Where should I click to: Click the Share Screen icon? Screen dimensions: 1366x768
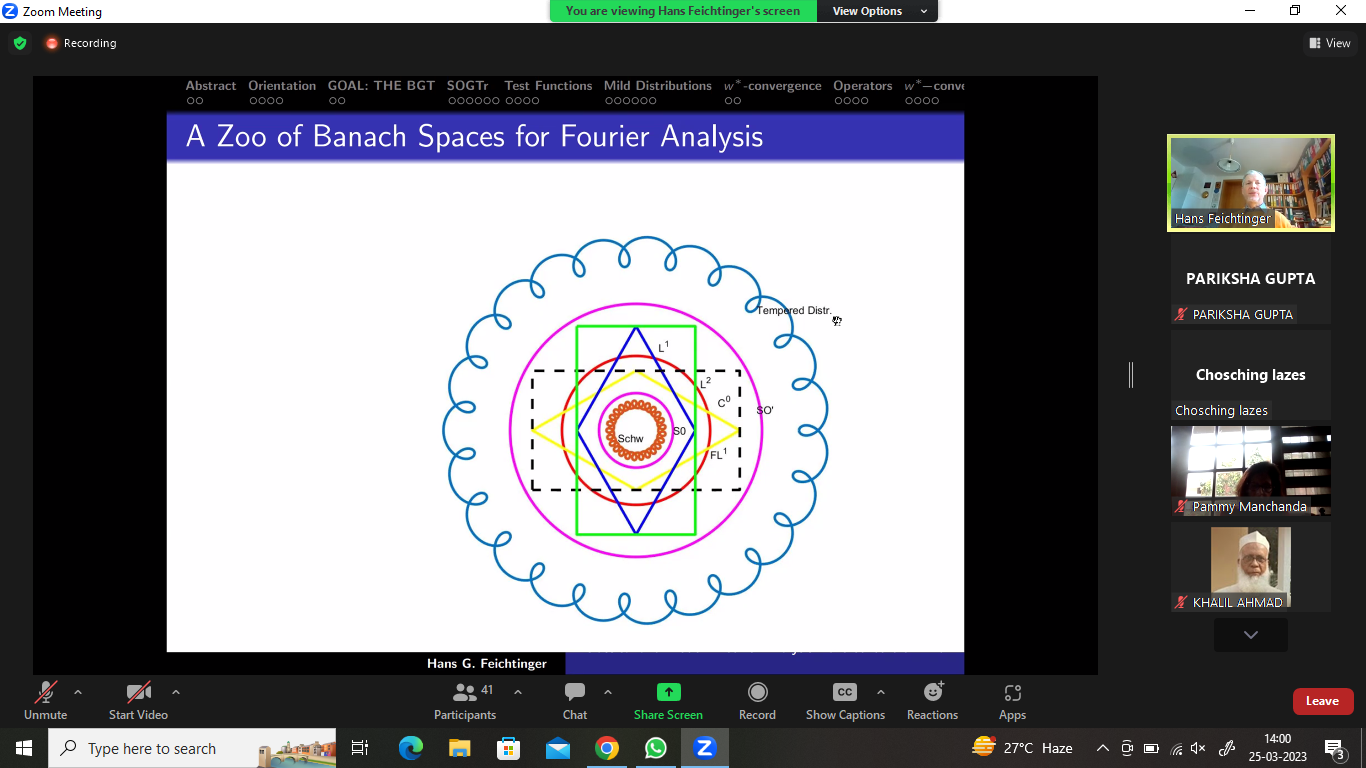coord(668,692)
